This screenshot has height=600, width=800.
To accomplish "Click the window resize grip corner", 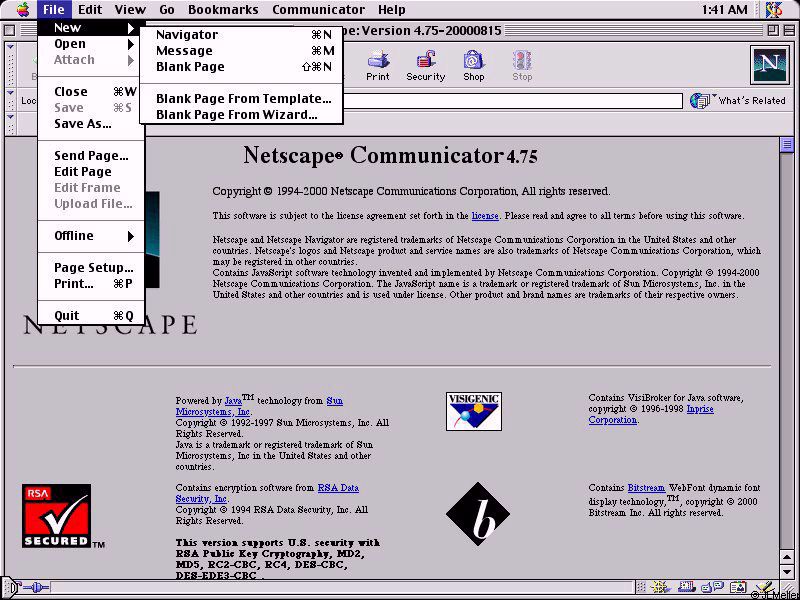I will click(x=787, y=588).
